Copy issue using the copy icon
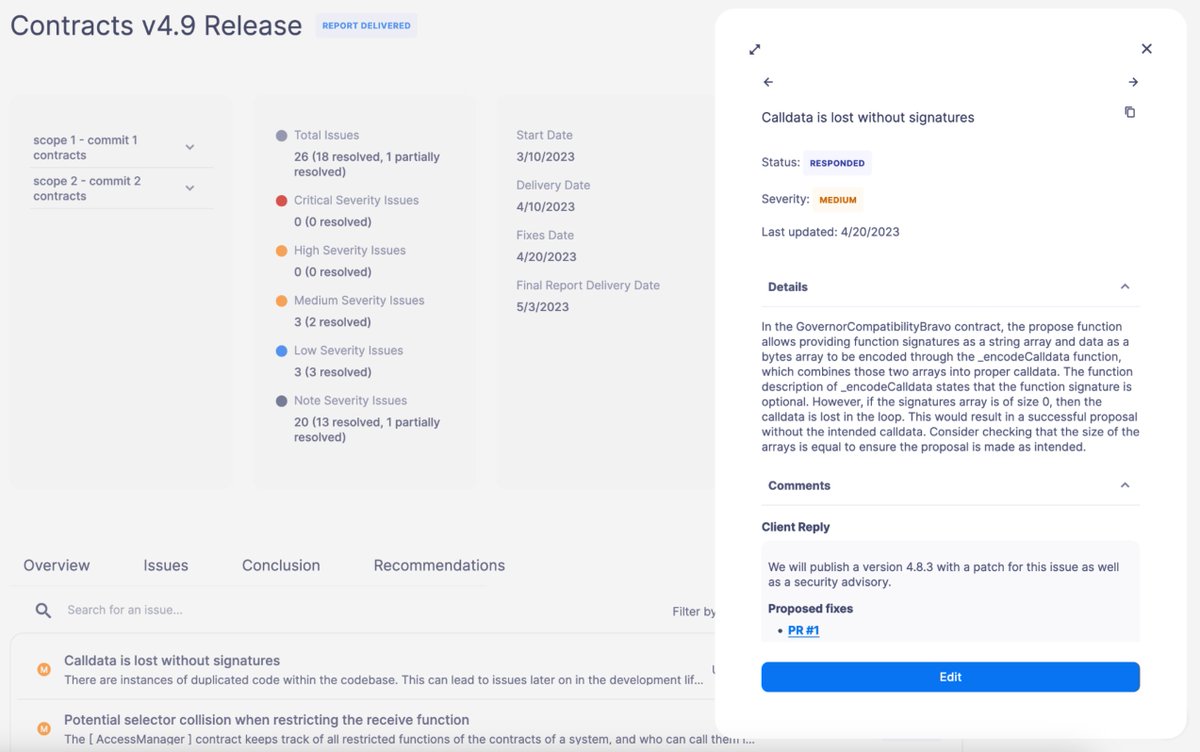 (1130, 112)
